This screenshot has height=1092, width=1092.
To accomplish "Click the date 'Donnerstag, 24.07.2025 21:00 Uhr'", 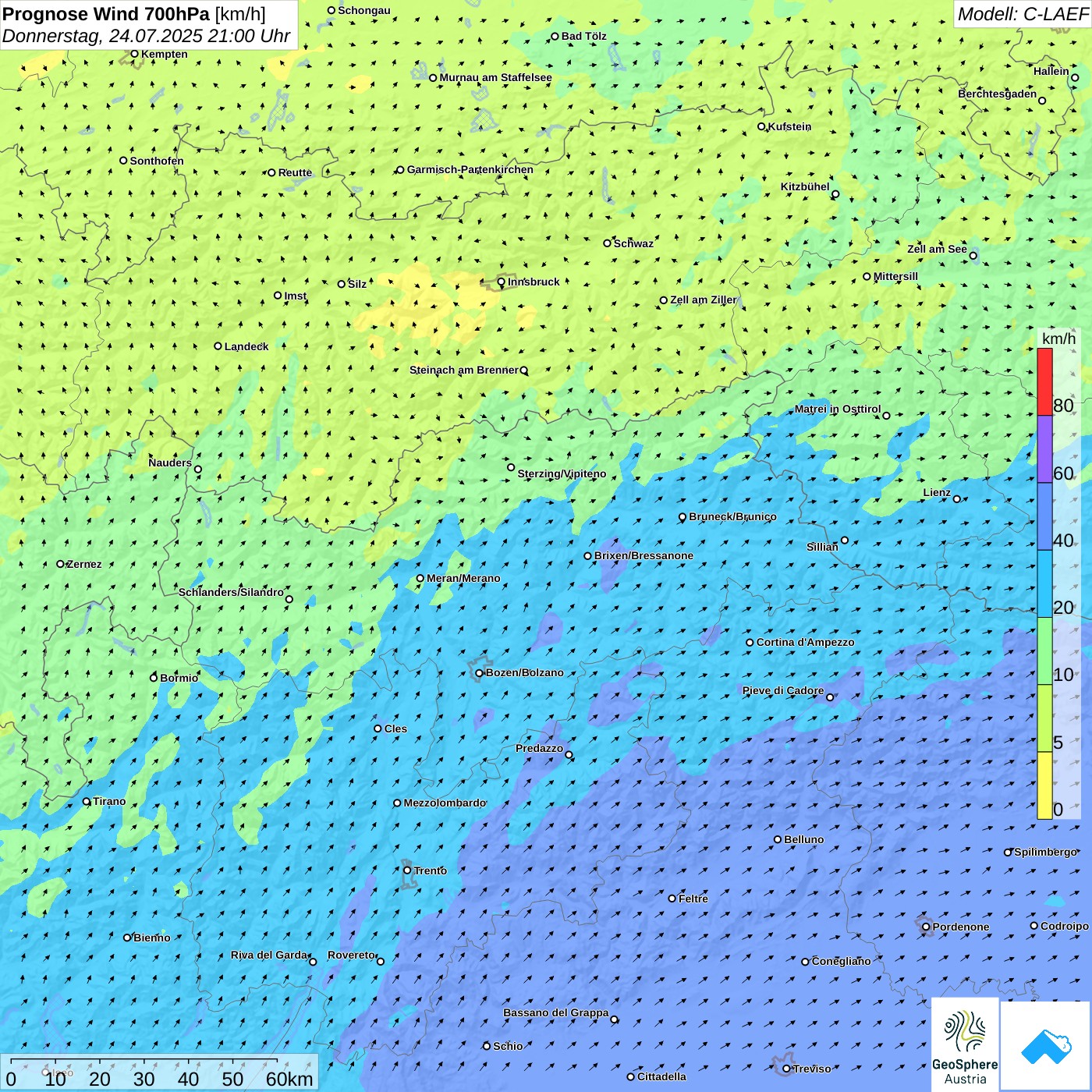I will pos(147,36).
